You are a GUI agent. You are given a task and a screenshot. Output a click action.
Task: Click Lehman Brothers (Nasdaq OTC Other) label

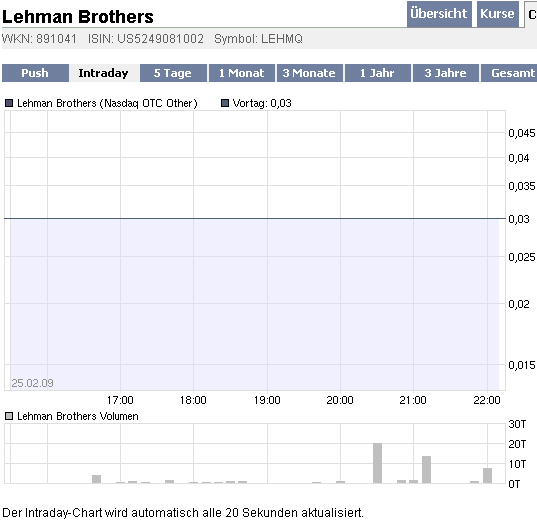[x=107, y=103]
